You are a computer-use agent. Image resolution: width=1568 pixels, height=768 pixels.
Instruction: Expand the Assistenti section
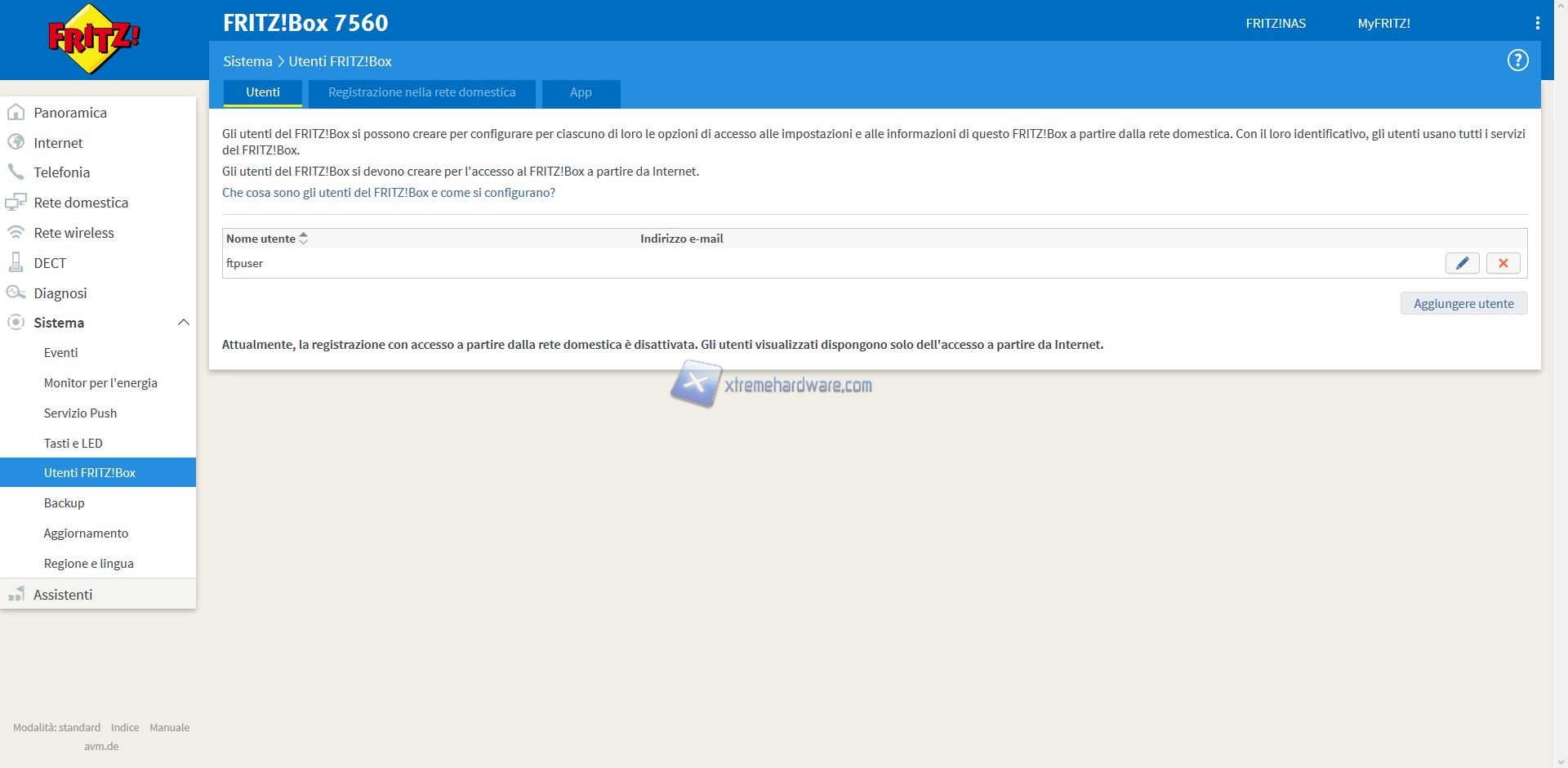(63, 595)
